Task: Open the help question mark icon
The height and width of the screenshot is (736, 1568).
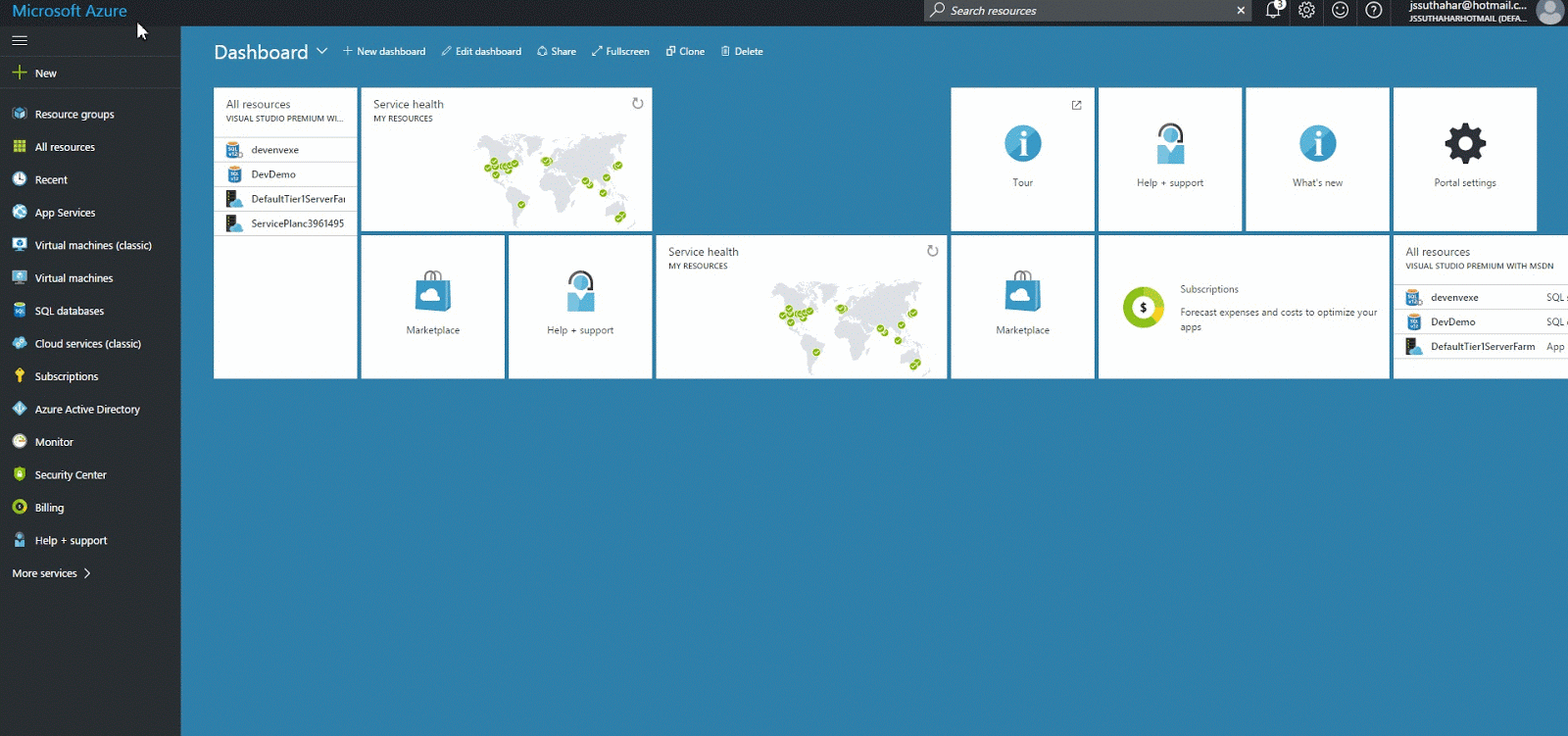Action: coord(1374,10)
